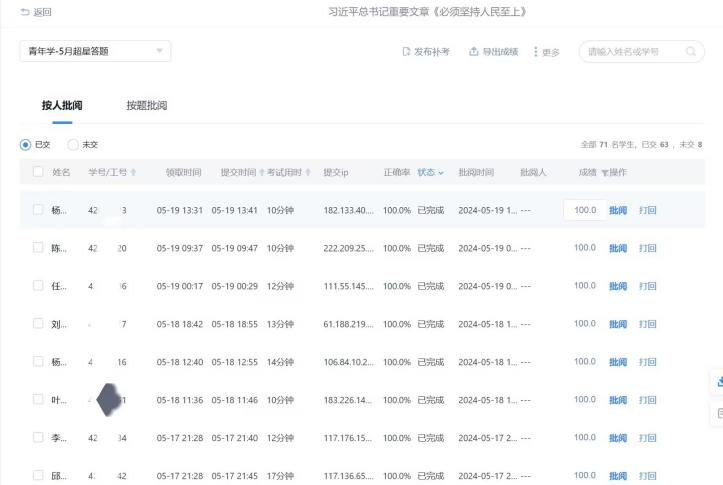This screenshot has height=485, width=723.
Task: Open the 青年学-5月超星答题 dropdown
Action: (95, 51)
